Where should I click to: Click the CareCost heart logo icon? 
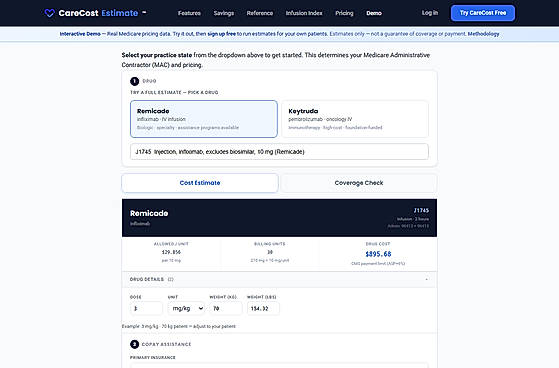(x=50, y=13)
